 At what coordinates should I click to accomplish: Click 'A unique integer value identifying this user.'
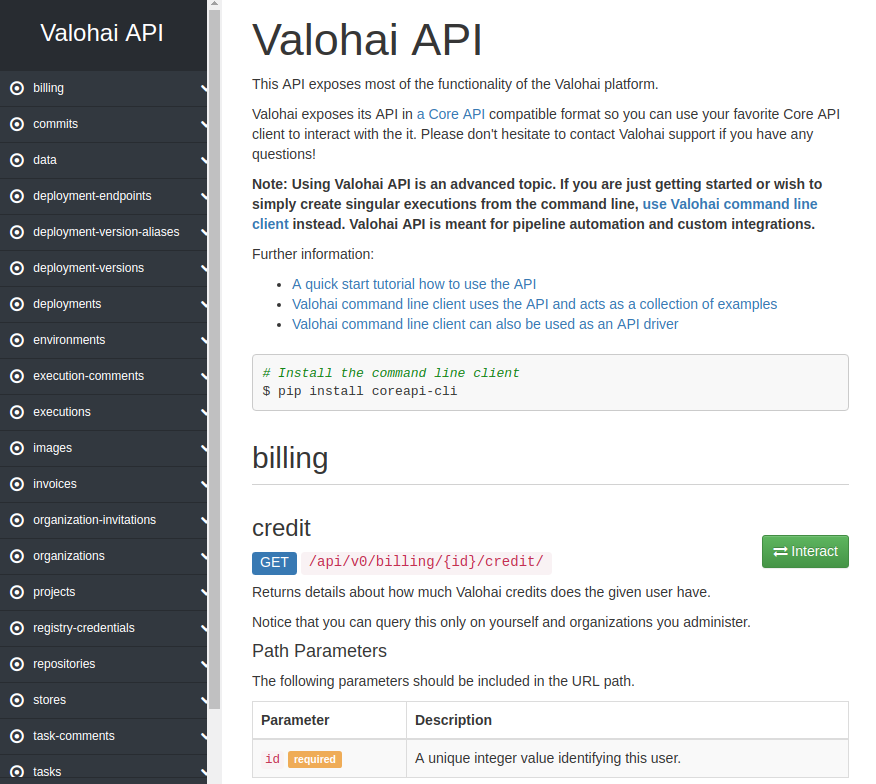(548, 758)
